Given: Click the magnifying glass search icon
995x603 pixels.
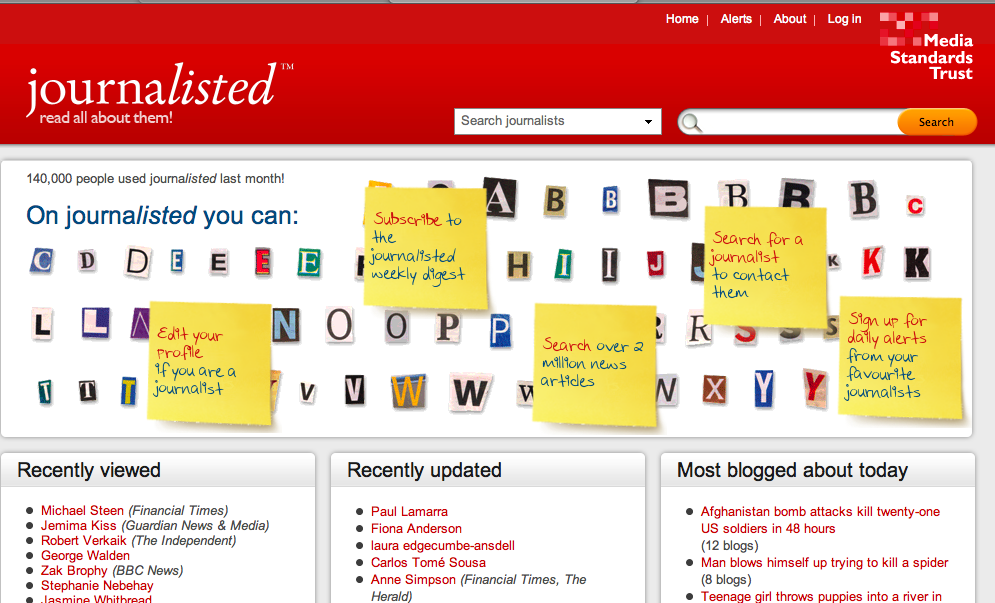Looking at the screenshot, I should coord(692,123).
